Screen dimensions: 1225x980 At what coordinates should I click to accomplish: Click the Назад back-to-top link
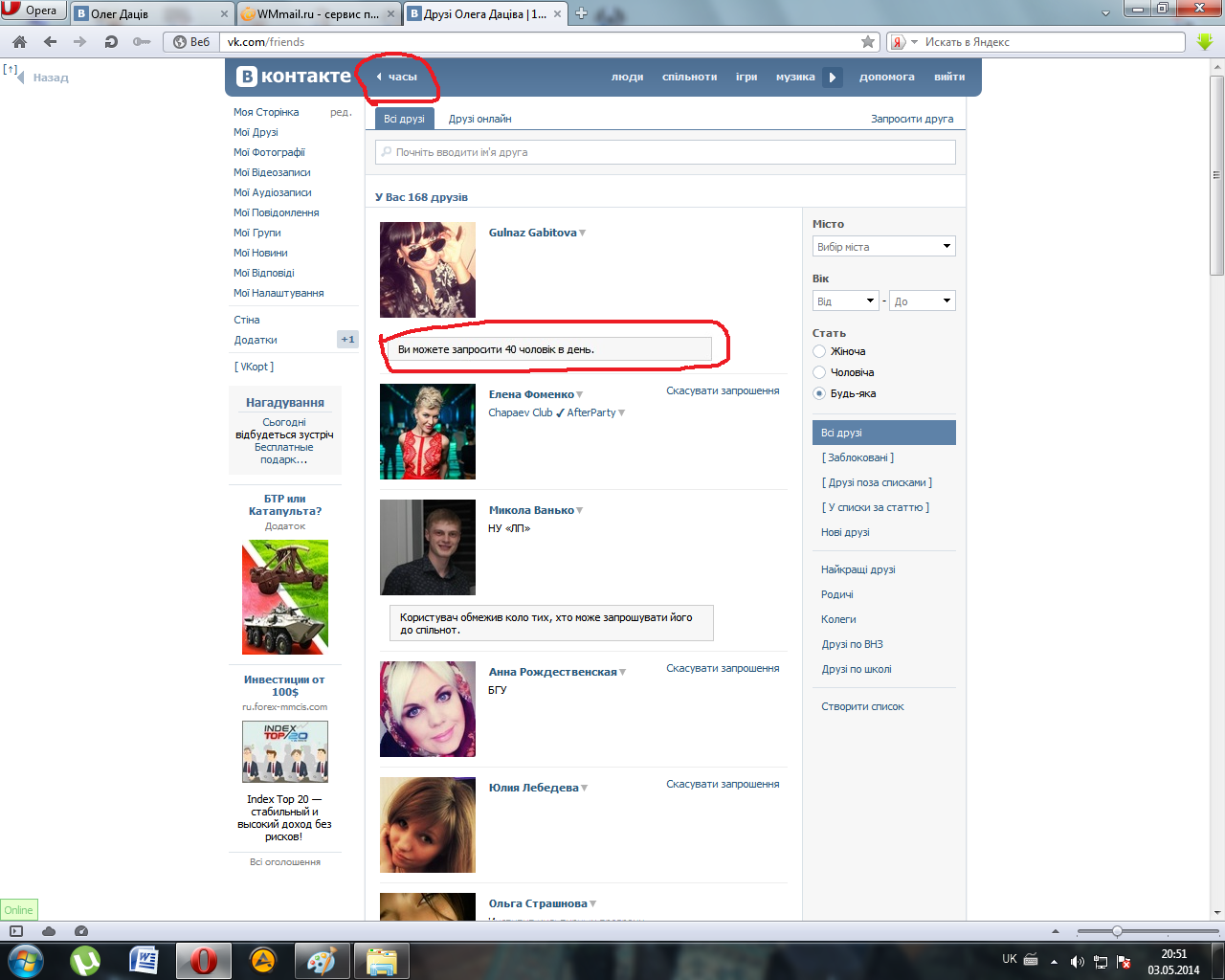pyautogui.click(x=43, y=78)
